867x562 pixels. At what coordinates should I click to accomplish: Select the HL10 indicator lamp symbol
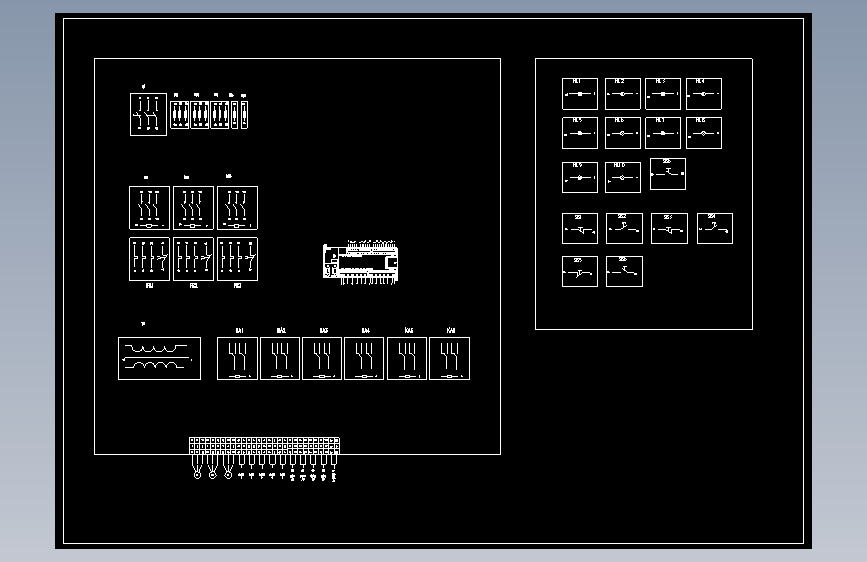coord(623,178)
